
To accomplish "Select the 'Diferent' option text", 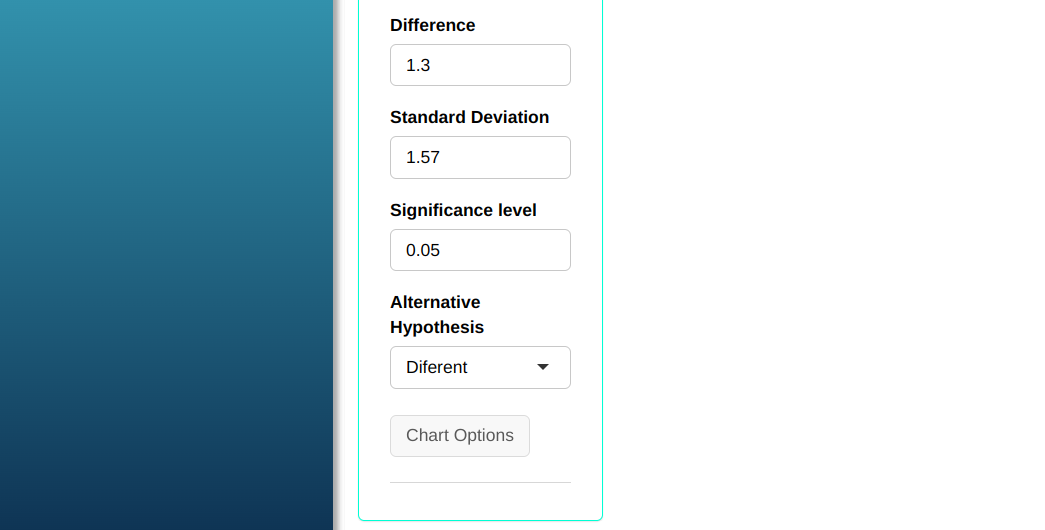I will (x=437, y=367).
